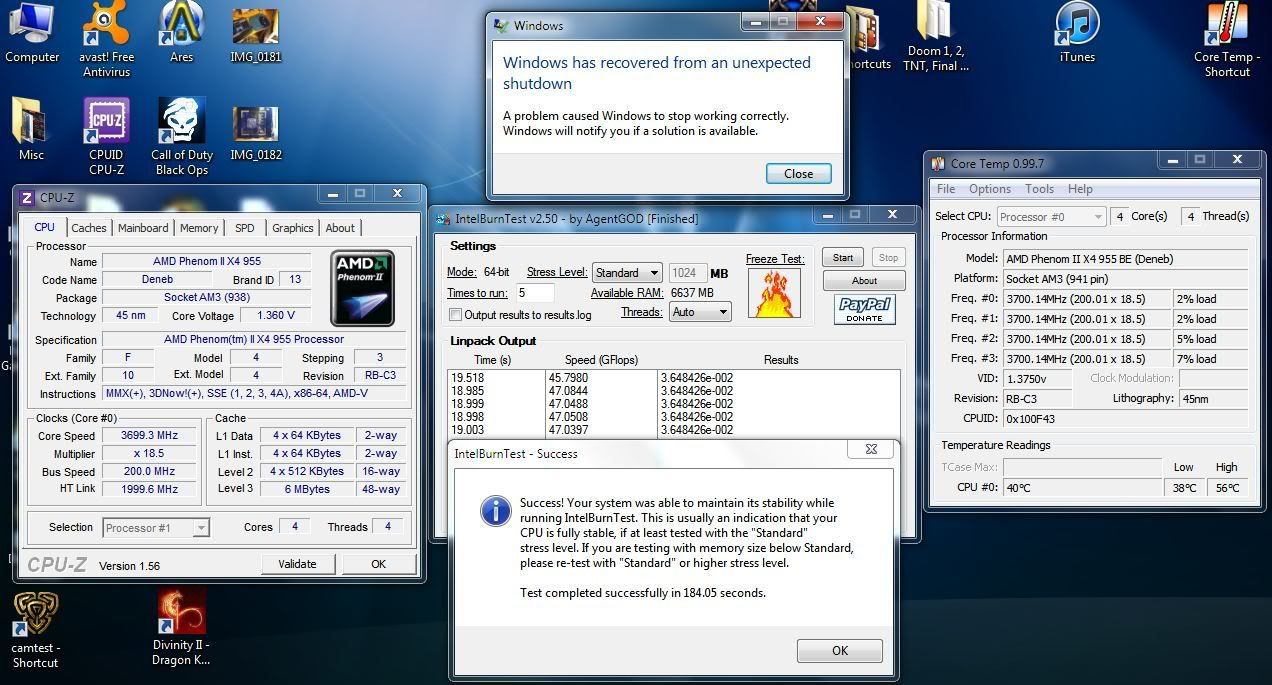Click the Bus Speed value 200.0 MHz

pos(149,471)
